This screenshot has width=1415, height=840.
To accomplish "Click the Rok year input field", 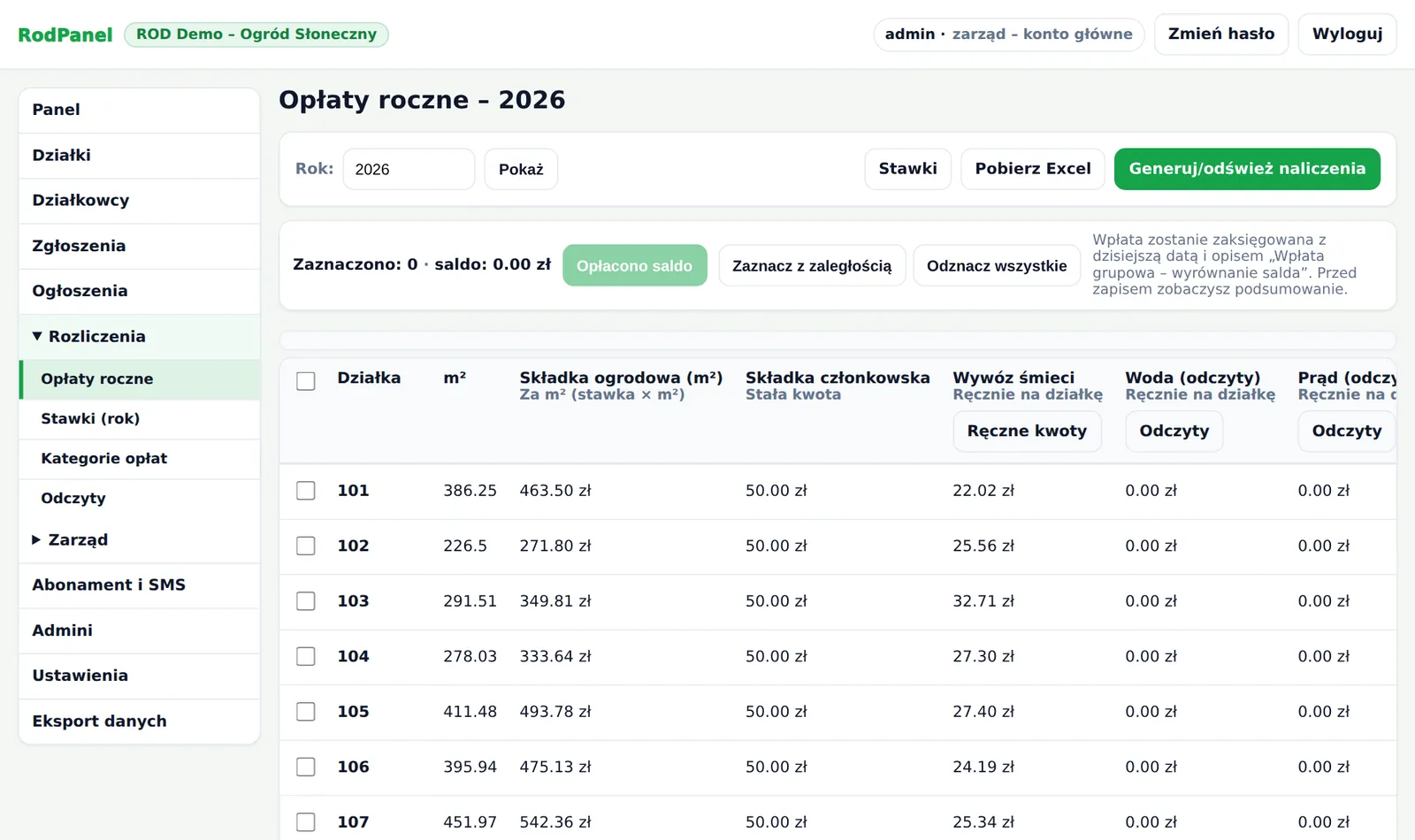I will coord(409,169).
